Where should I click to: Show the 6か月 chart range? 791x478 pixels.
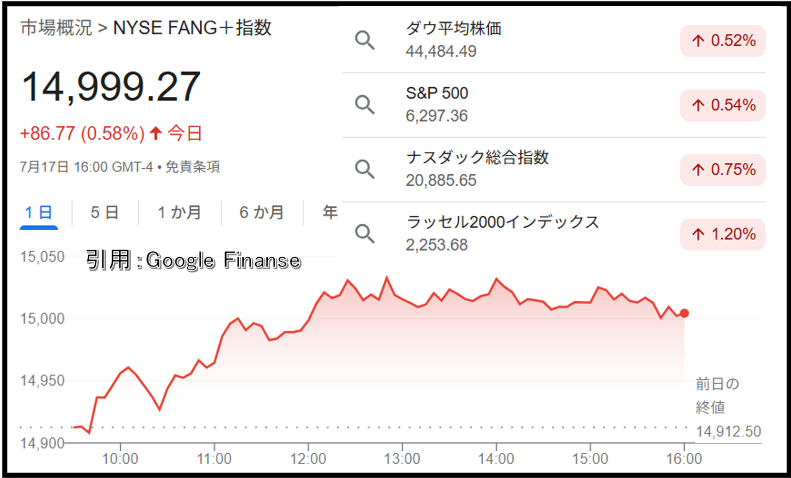(262, 212)
